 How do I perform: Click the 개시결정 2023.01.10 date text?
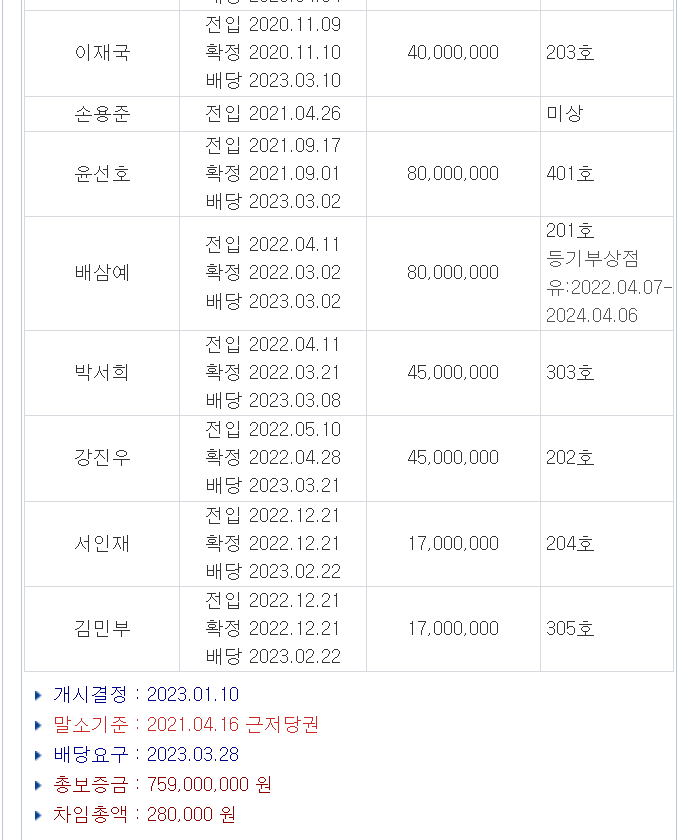(x=192, y=695)
